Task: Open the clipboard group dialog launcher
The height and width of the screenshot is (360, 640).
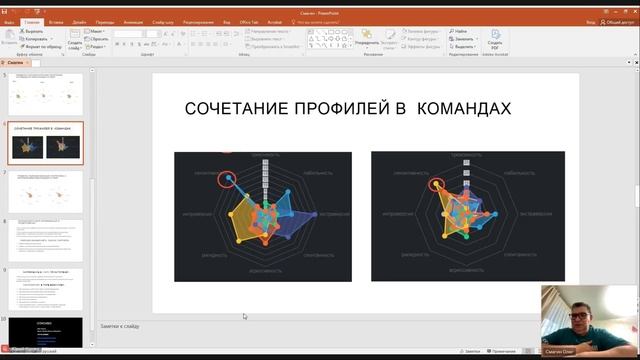Action: click(63, 54)
